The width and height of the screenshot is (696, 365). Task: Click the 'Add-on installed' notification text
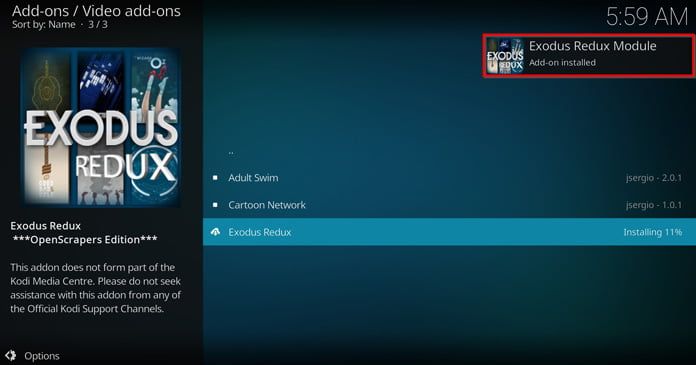562,63
